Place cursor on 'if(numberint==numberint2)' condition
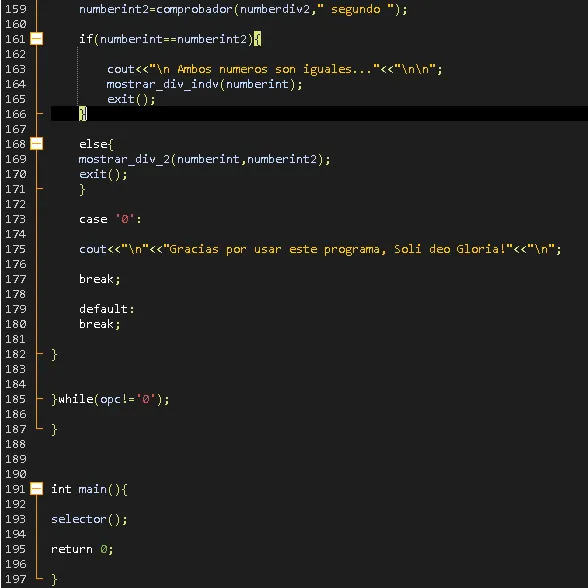 (x=166, y=39)
